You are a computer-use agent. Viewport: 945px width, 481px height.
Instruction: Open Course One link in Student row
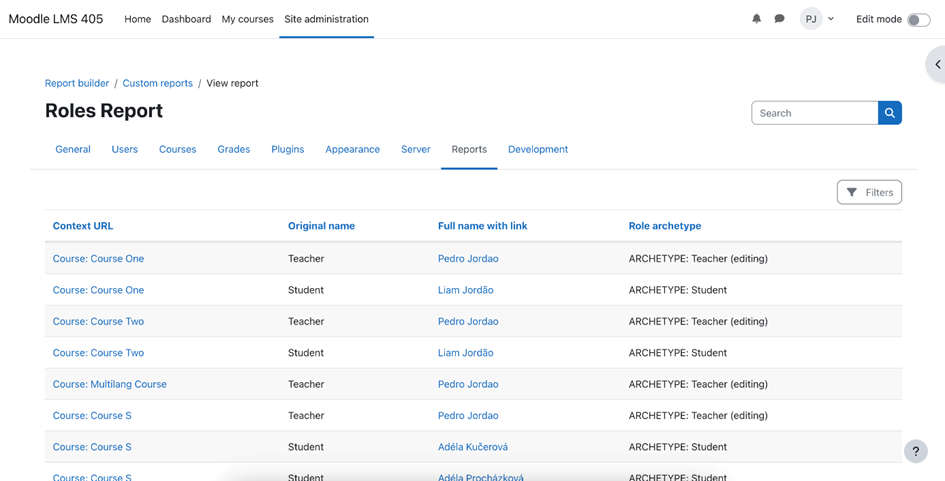tap(98, 290)
